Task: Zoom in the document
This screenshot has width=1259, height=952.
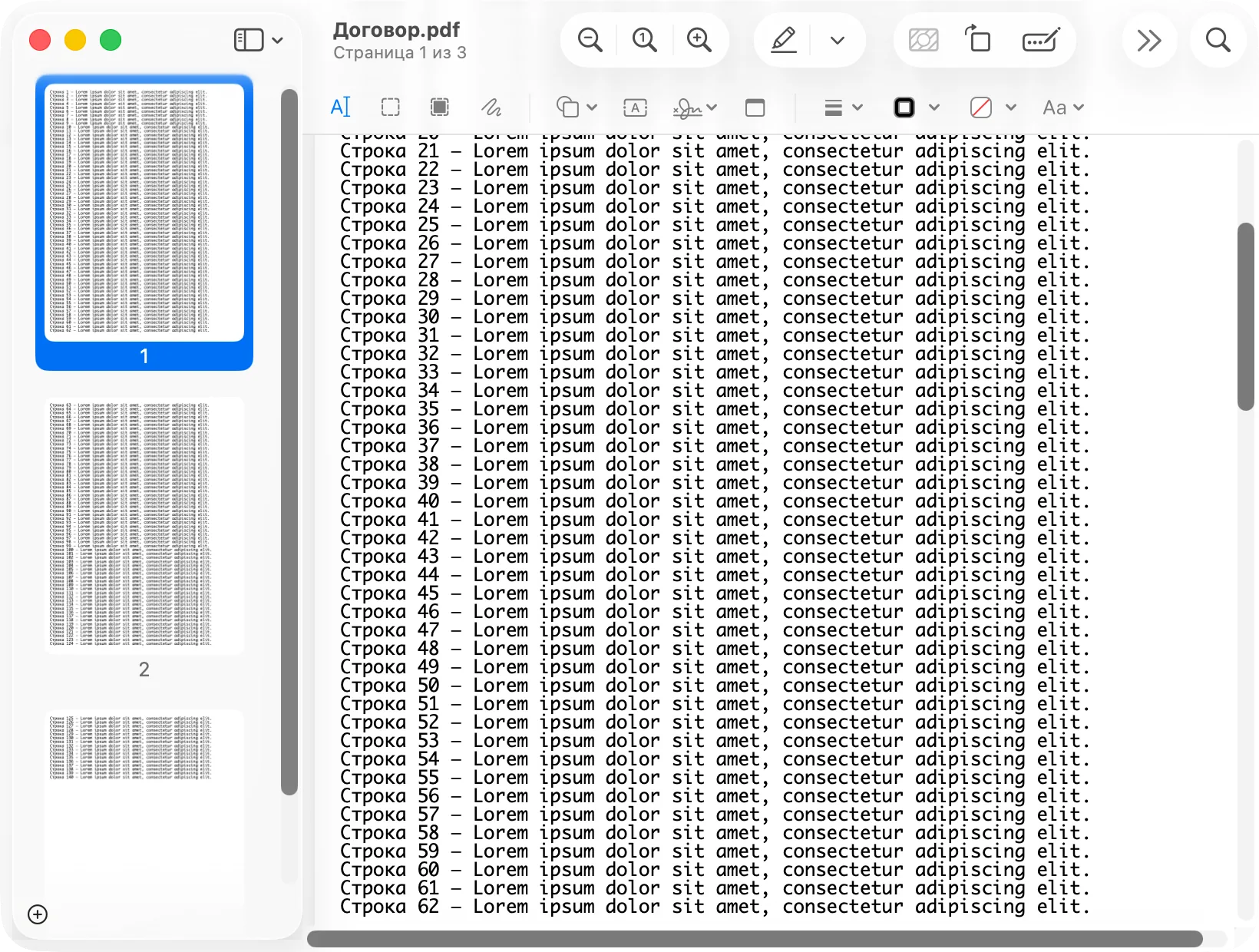Action: [x=699, y=40]
